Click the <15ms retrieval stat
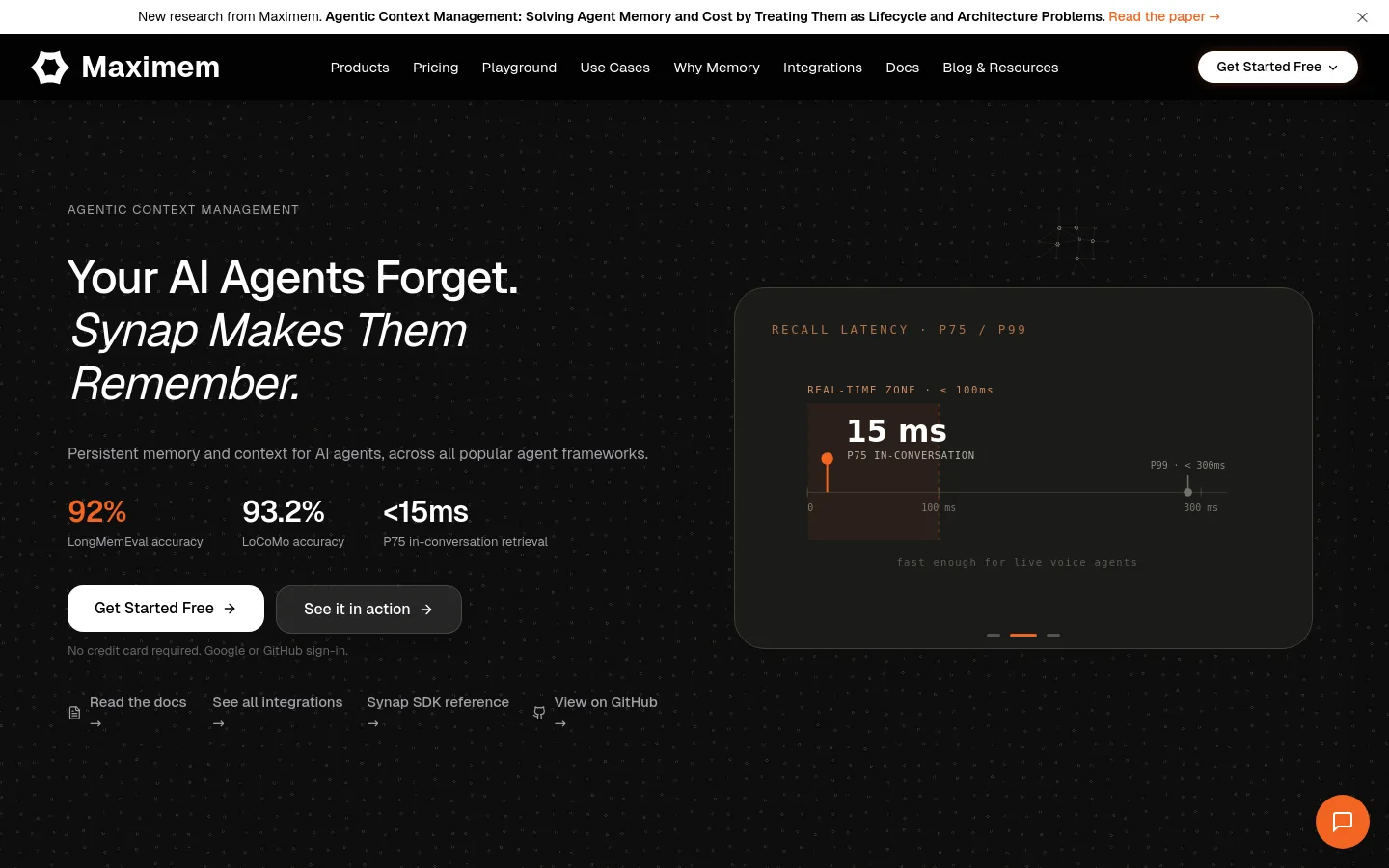1389x868 pixels. coord(465,522)
